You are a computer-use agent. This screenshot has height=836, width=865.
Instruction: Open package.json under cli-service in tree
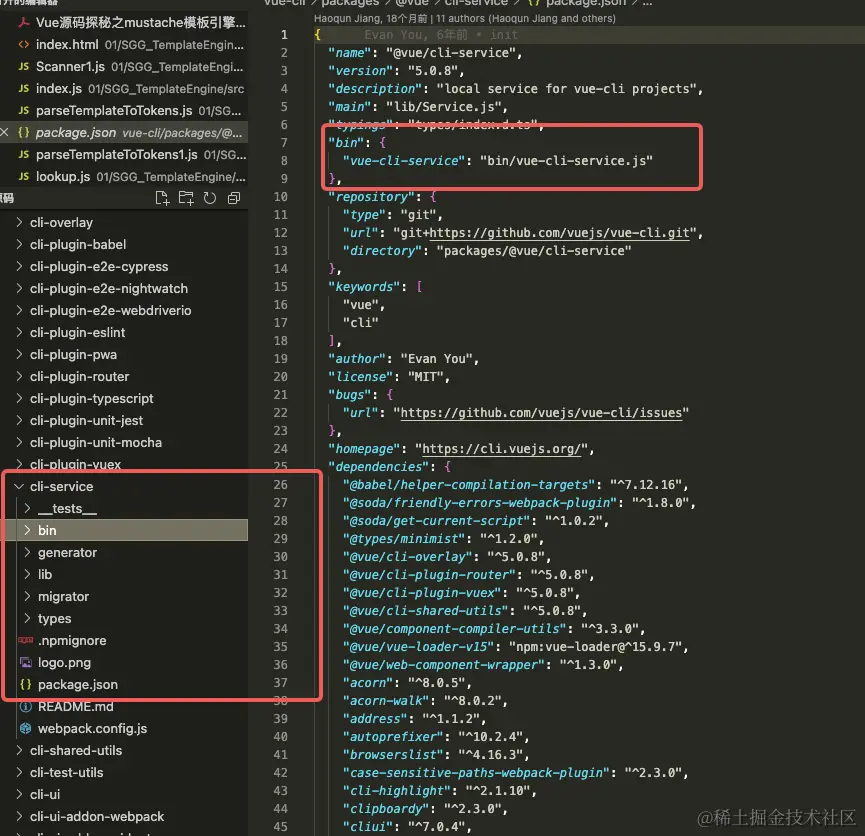tap(124, 685)
